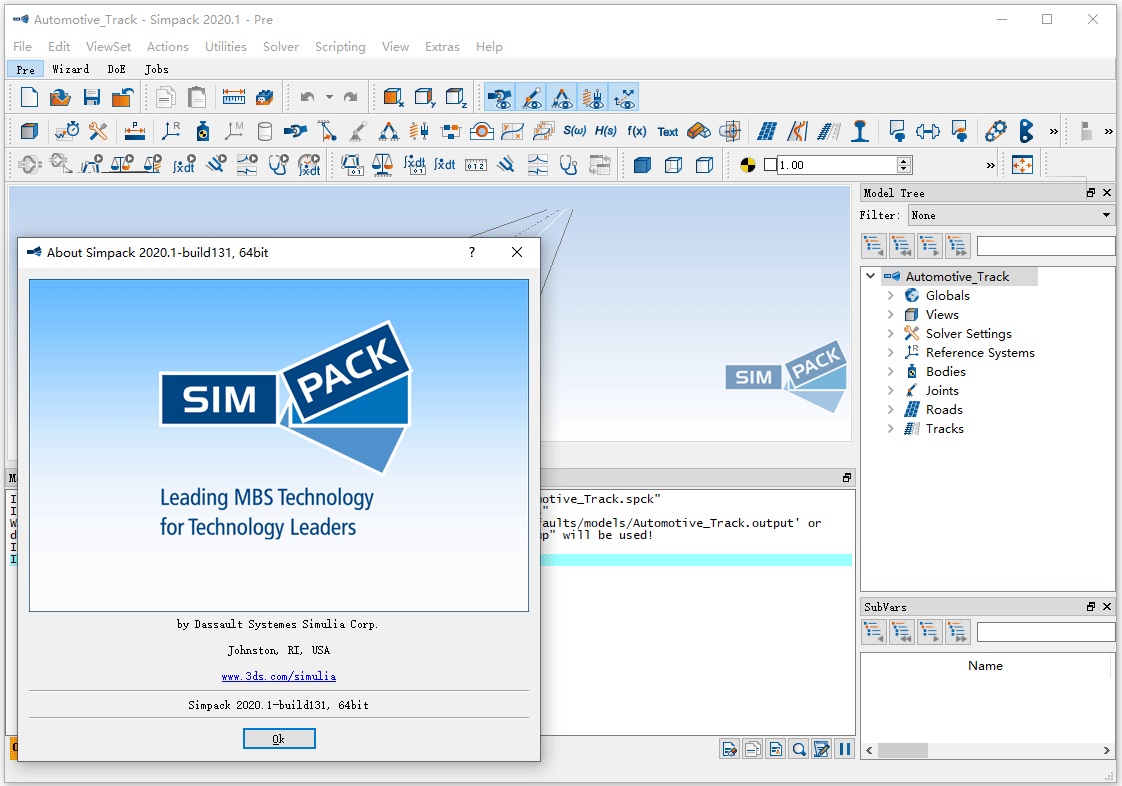
Task: Expand the Bodies node in Model Tree
Action: 891,371
